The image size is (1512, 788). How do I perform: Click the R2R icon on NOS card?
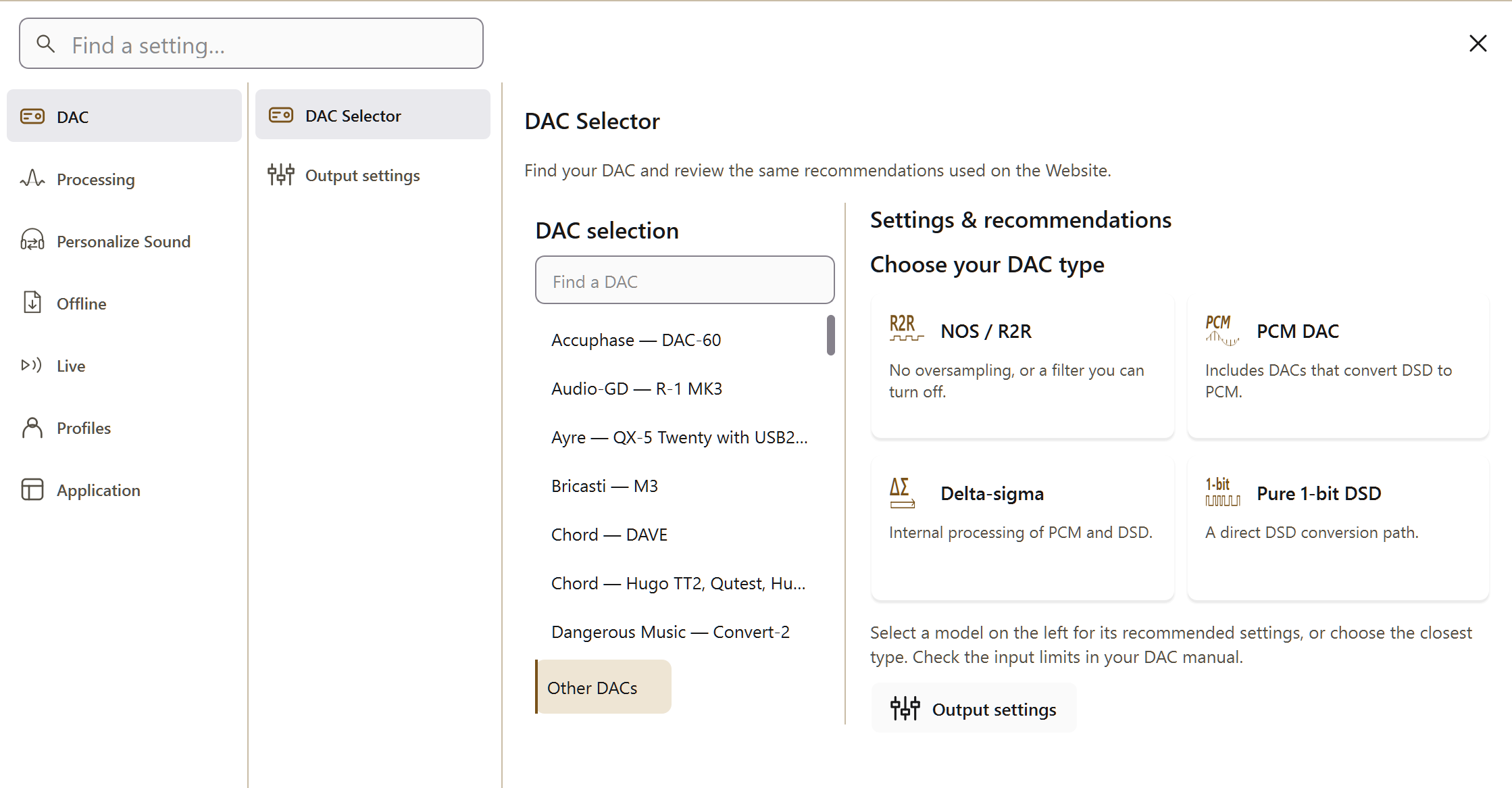906,328
